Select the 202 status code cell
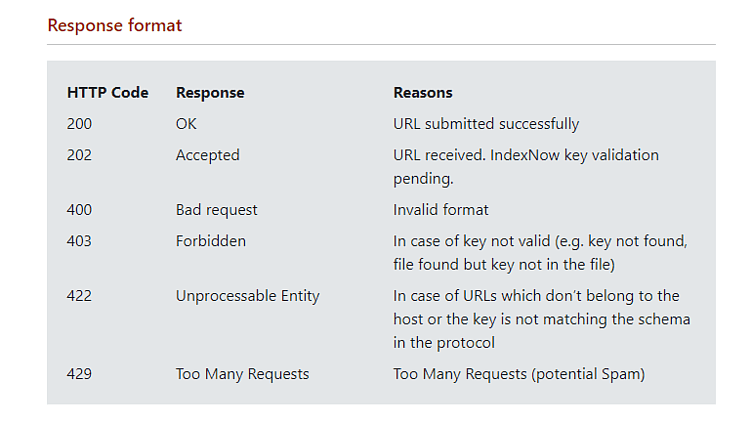The height and width of the screenshot is (424, 751). click(x=79, y=155)
